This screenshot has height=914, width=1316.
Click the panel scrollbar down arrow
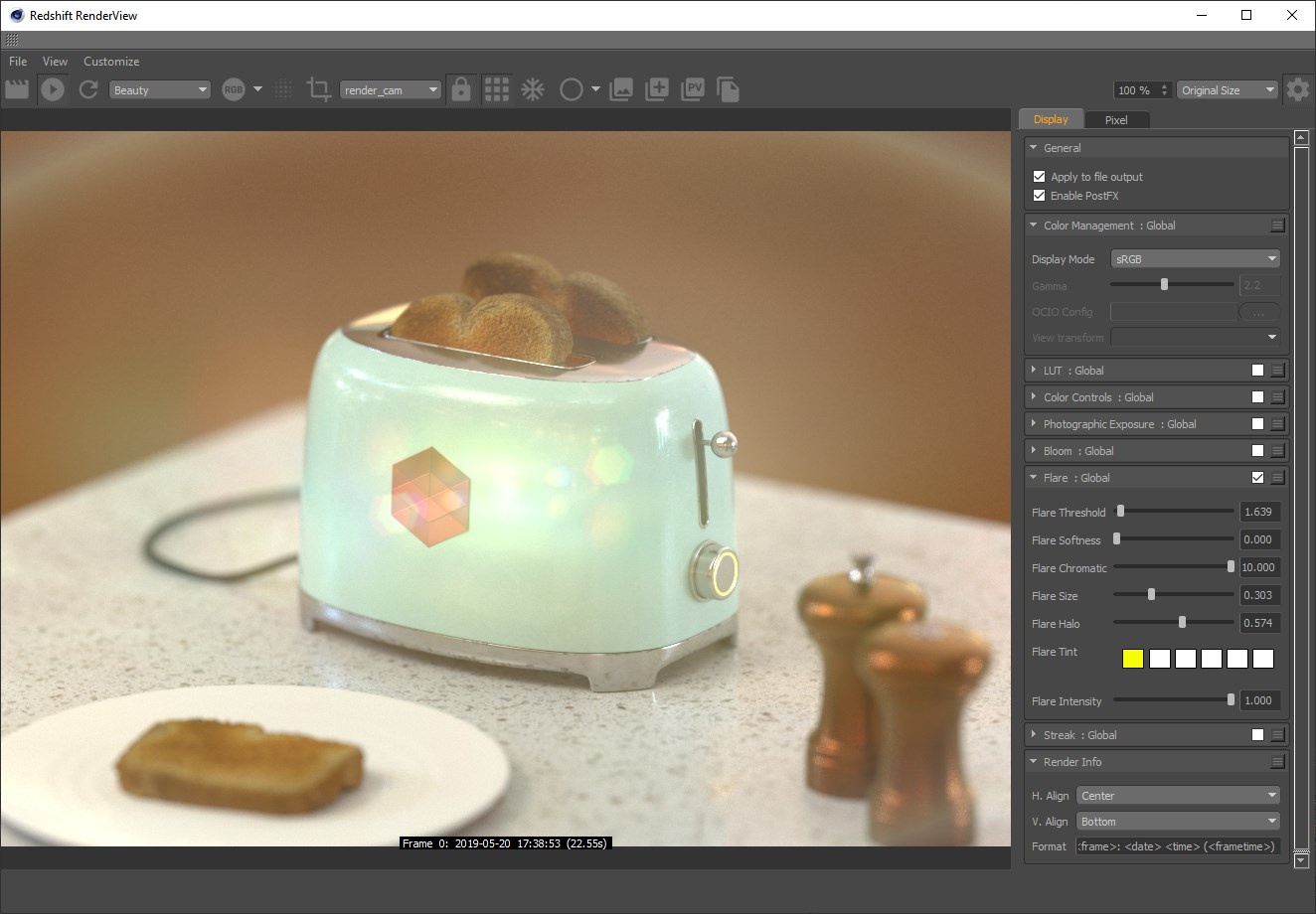1302,860
